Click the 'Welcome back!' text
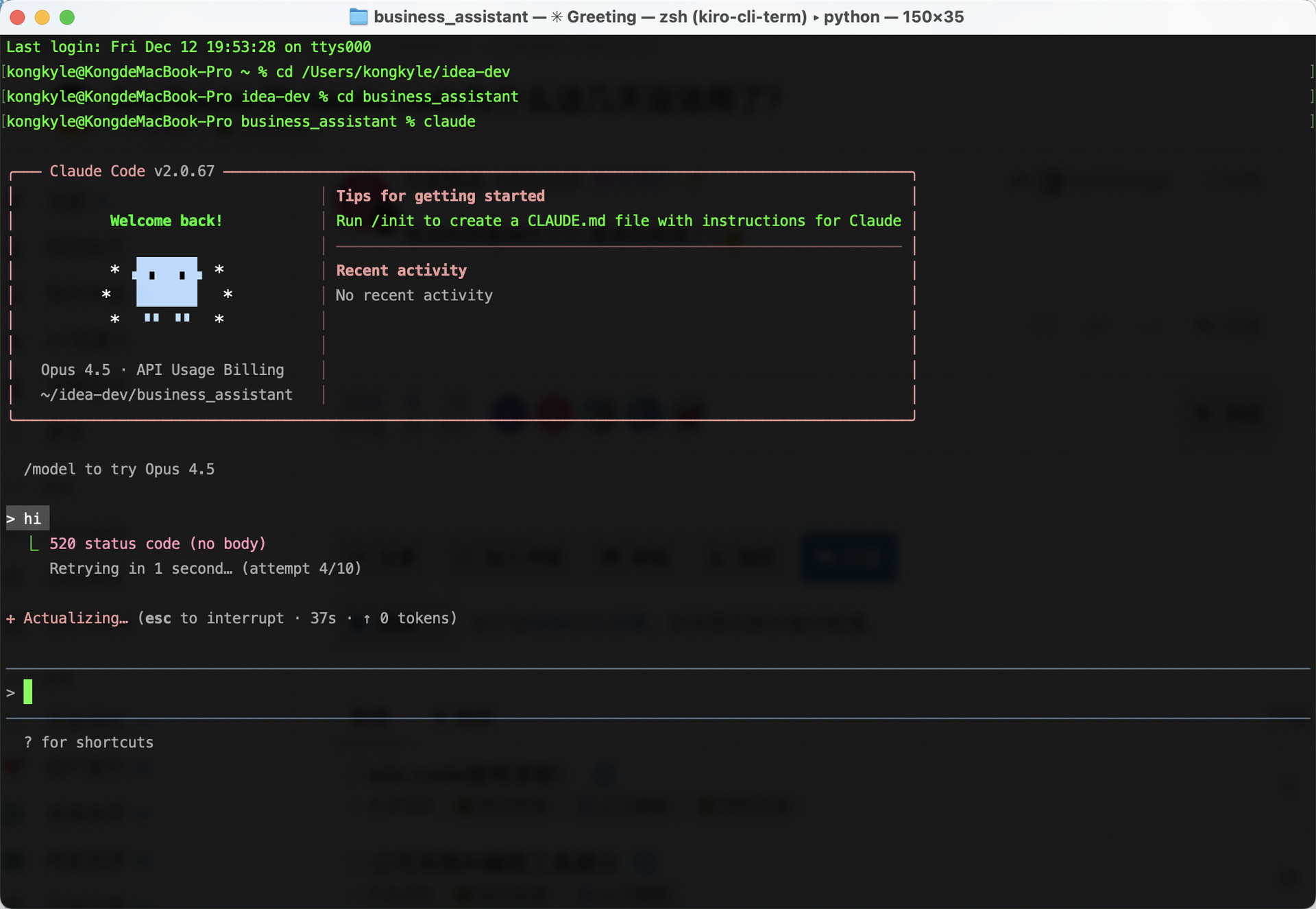Viewport: 1316px width, 909px height. [x=167, y=221]
